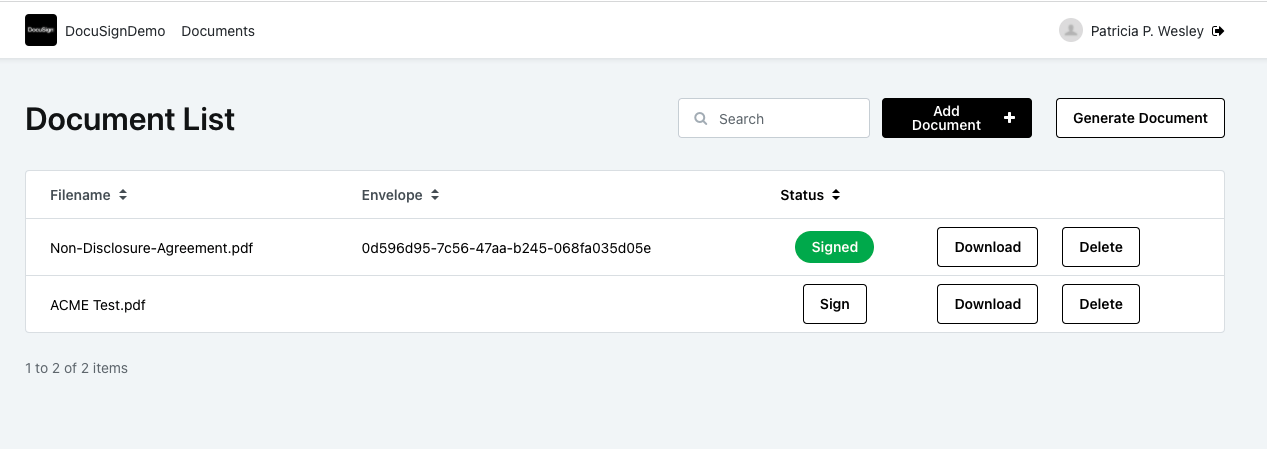Sort by the Status column arrows

pyautogui.click(x=836, y=195)
